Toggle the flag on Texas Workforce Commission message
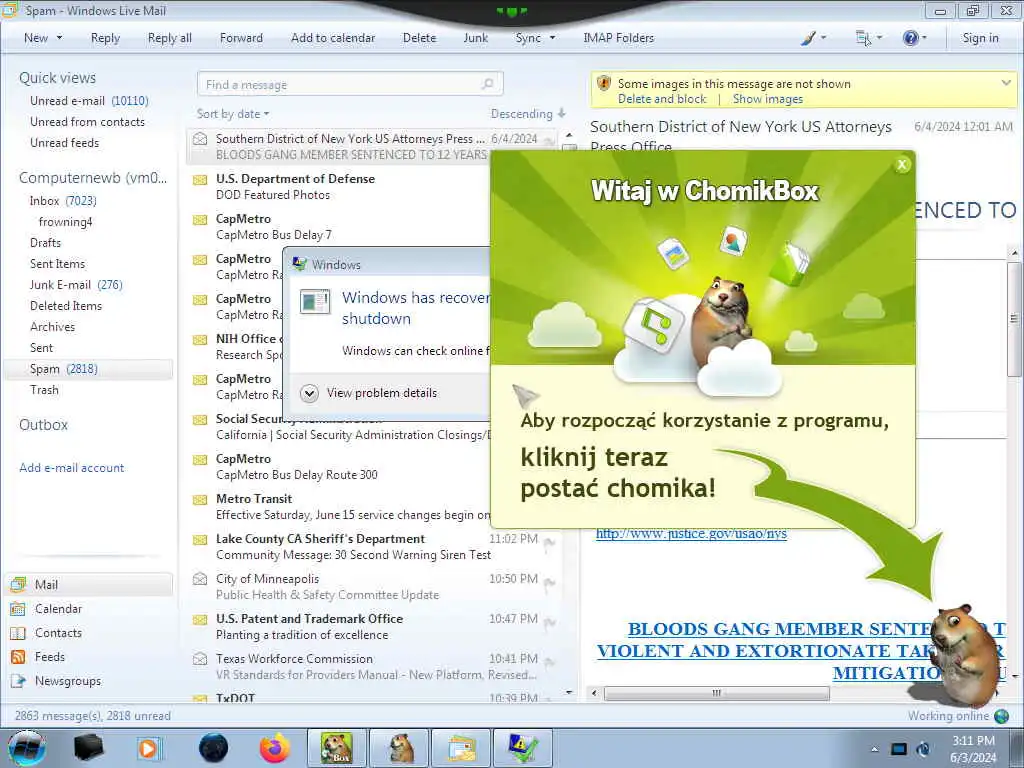Image resolution: width=1024 pixels, height=768 pixels. [x=549, y=662]
